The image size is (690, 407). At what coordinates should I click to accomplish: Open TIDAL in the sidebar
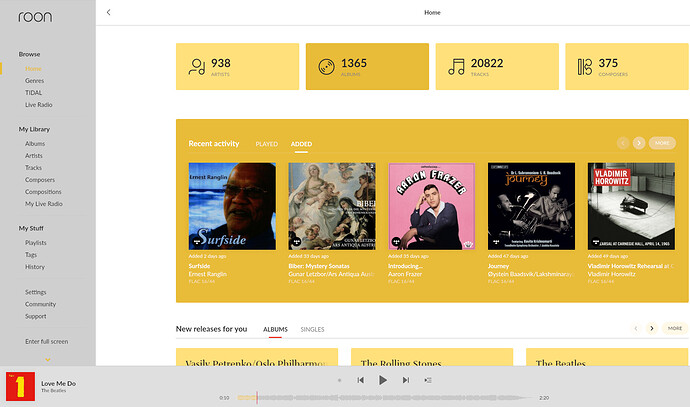pos(33,93)
